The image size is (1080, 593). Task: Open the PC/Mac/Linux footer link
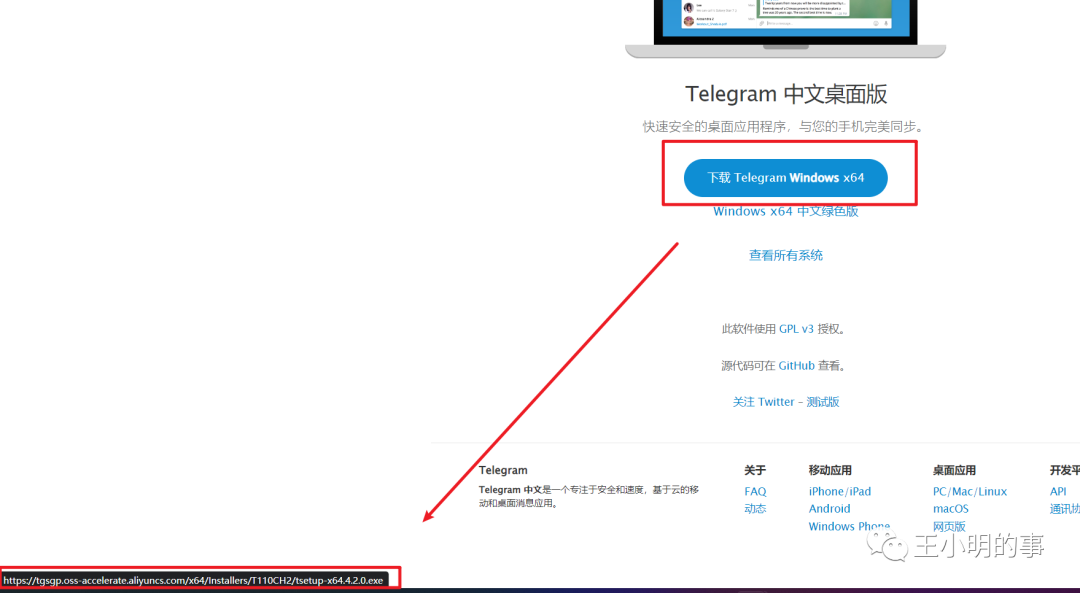point(970,492)
